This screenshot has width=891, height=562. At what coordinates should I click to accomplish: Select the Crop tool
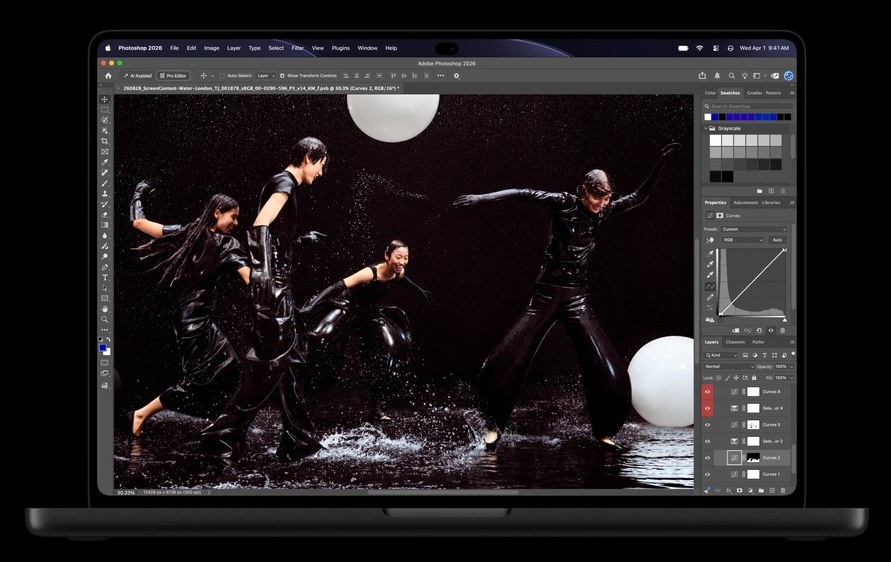pyautogui.click(x=105, y=141)
